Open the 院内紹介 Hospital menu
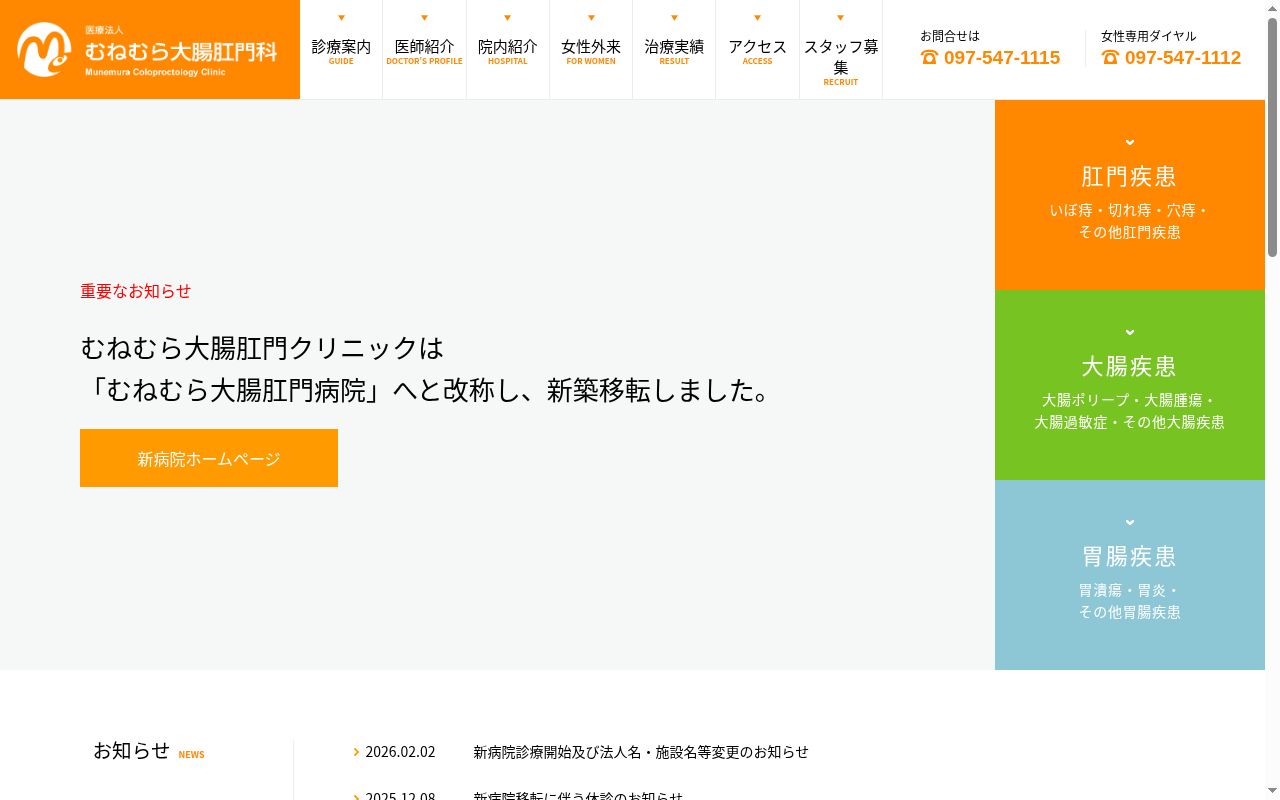Screen dimensions: 1280x800 tap(508, 50)
